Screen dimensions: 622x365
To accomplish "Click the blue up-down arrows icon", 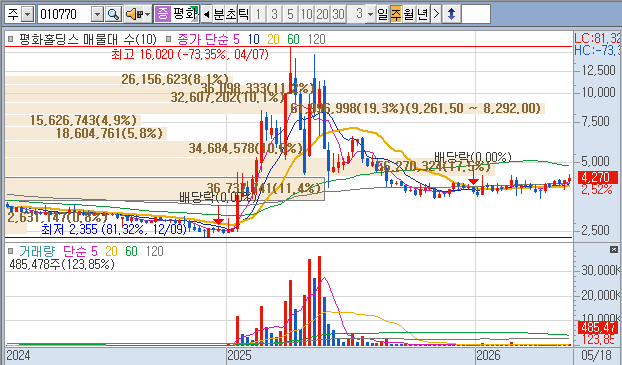I will point(451,15).
